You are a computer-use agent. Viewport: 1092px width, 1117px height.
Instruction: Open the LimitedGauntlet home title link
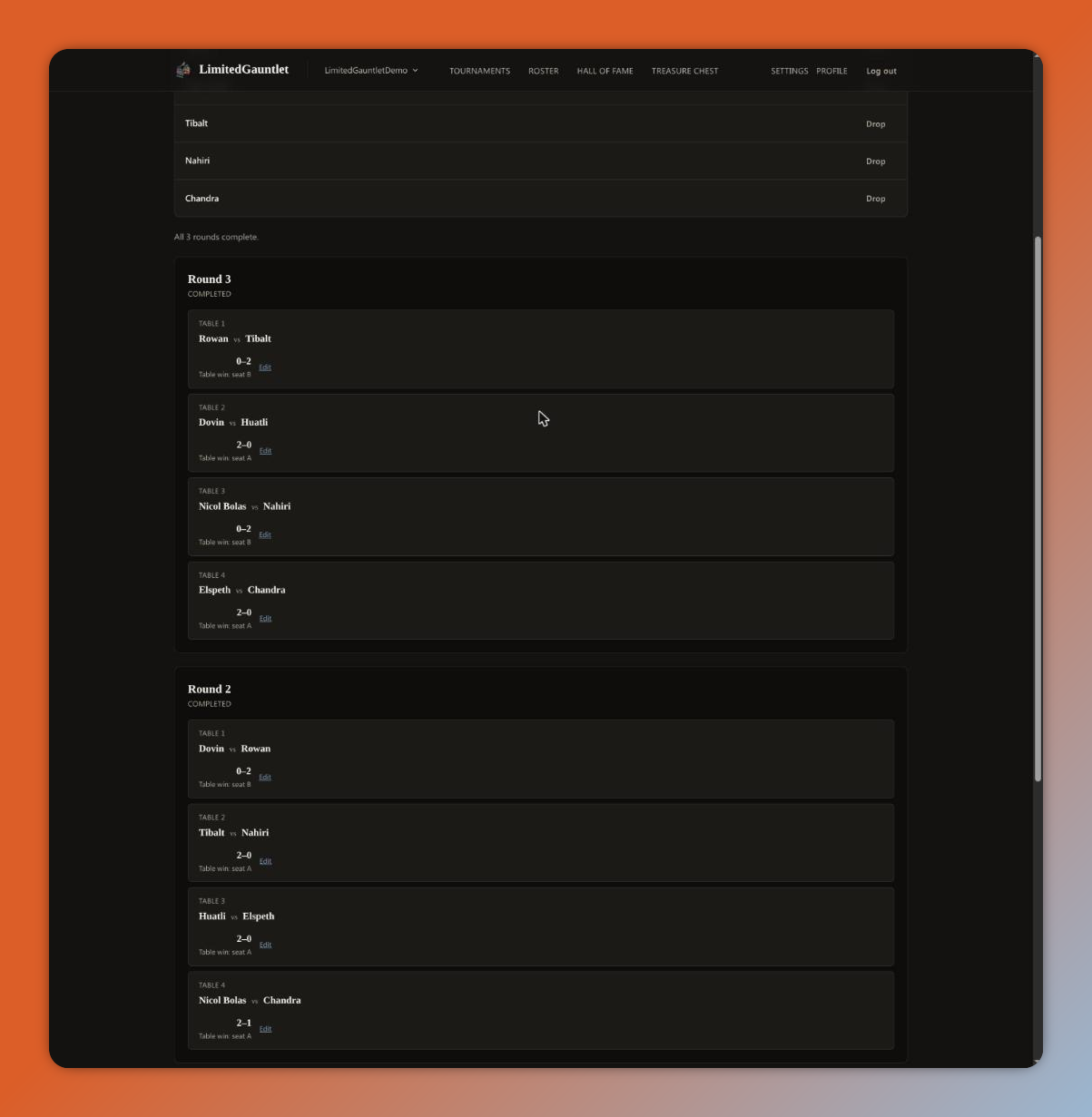(243, 70)
